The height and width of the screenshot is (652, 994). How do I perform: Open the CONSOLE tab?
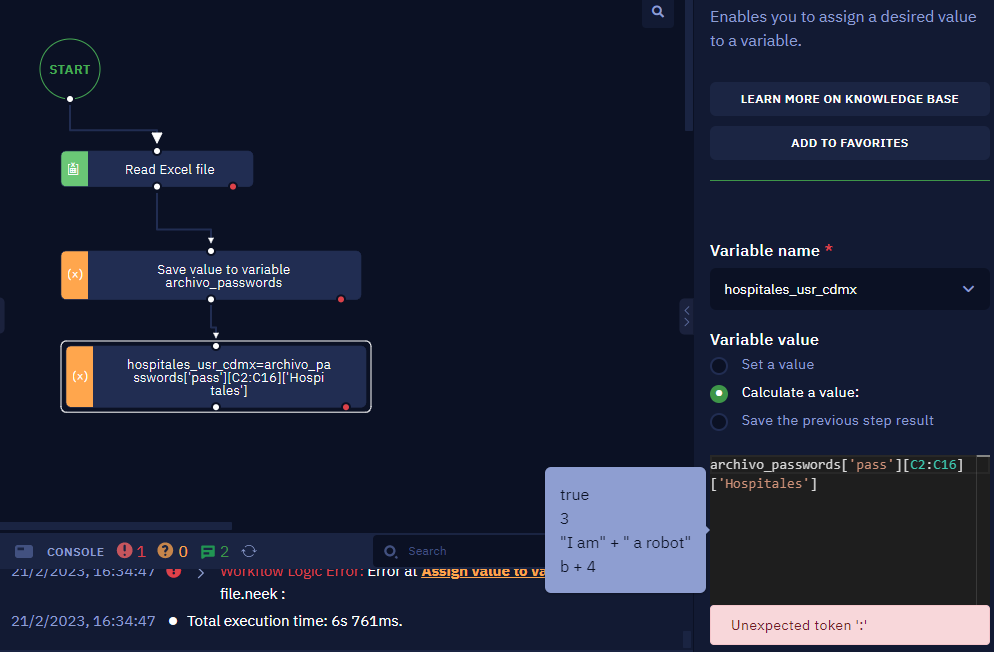(x=75, y=552)
